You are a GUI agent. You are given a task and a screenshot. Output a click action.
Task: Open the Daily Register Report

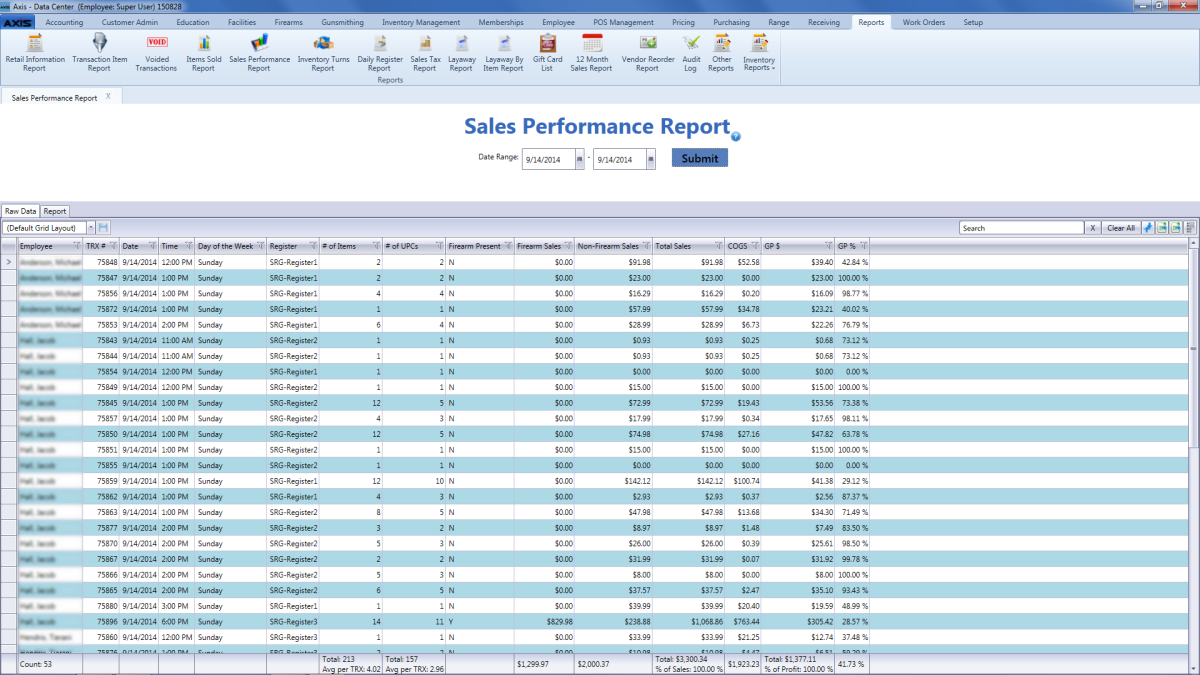pos(380,52)
